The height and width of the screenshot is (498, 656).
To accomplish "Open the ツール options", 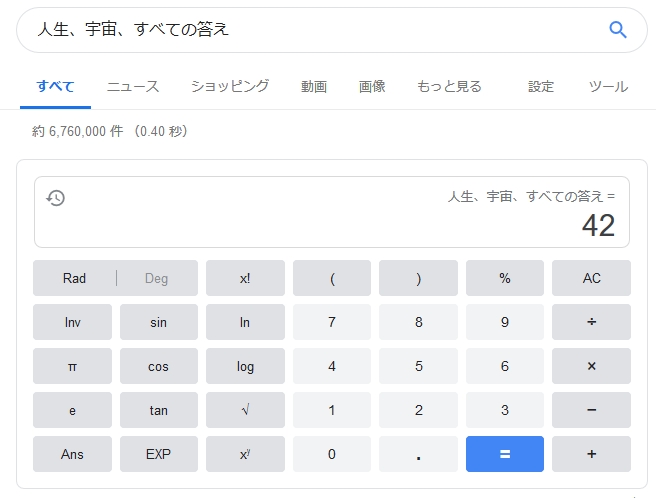I will coord(608,86).
